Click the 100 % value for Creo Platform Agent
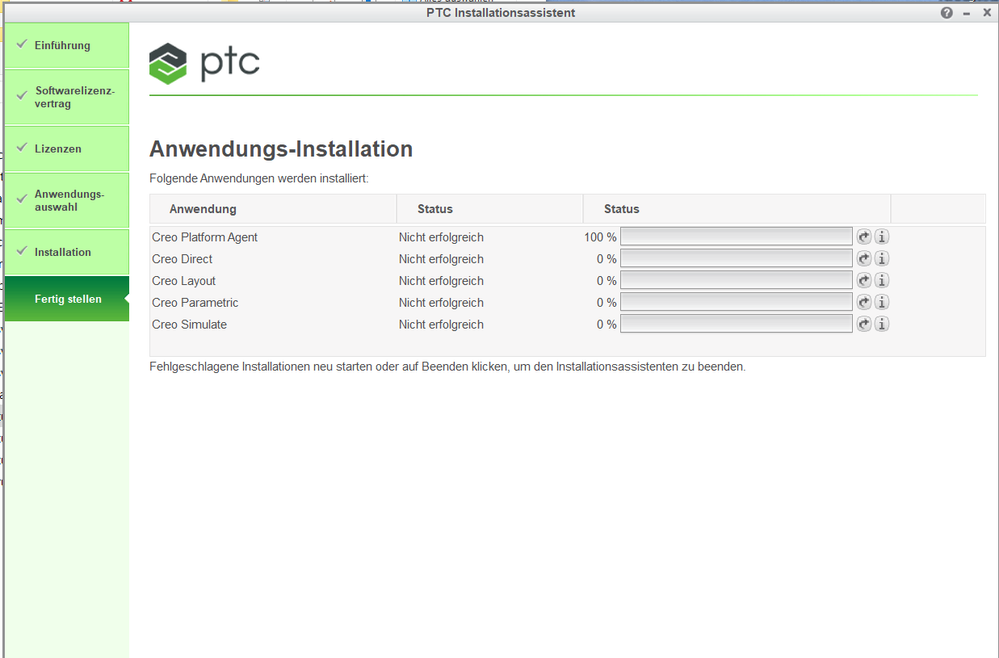999x658 pixels. [600, 237]
